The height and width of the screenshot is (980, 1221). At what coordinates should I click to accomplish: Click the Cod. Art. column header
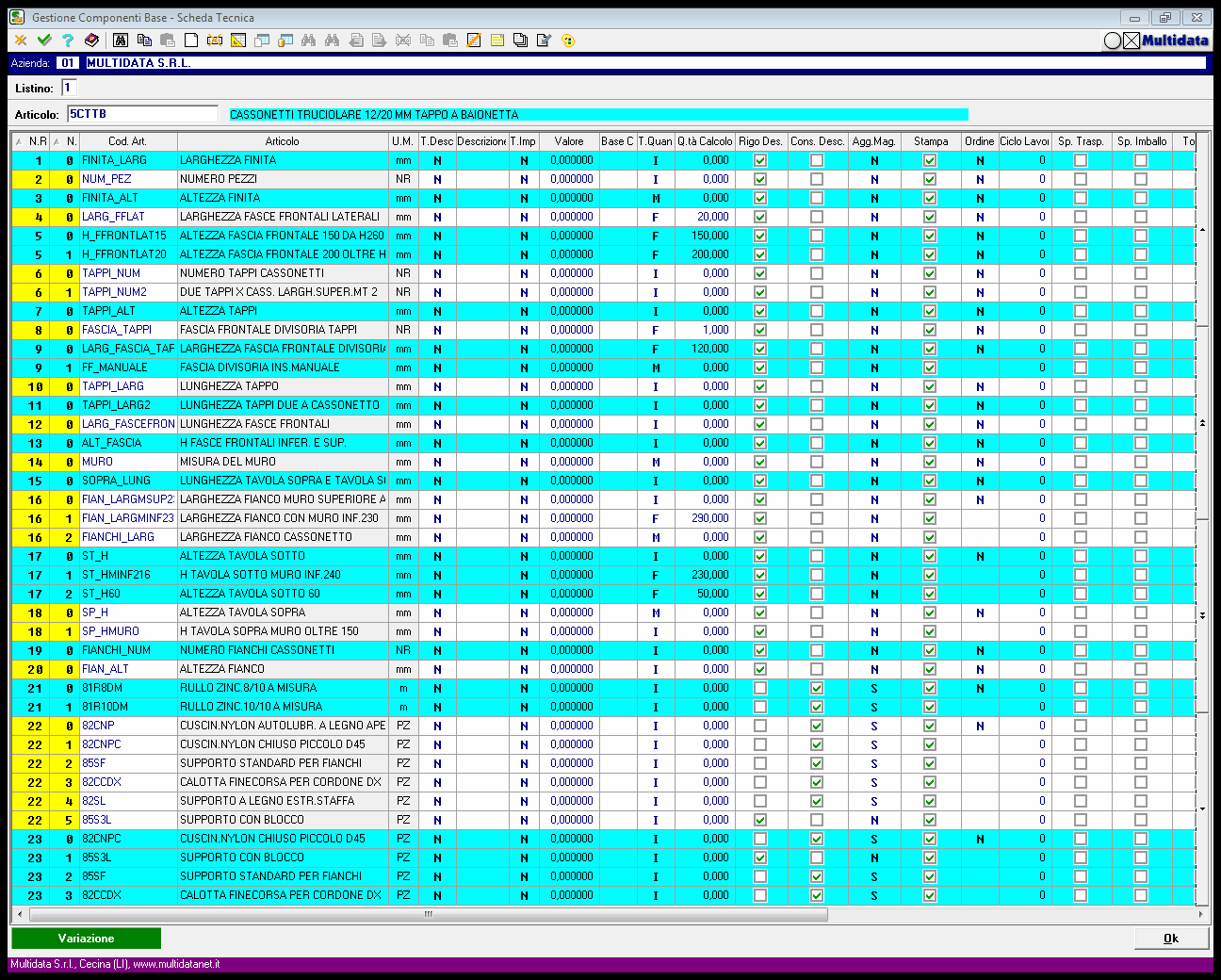pyautogui.click(x=127, y=141)
